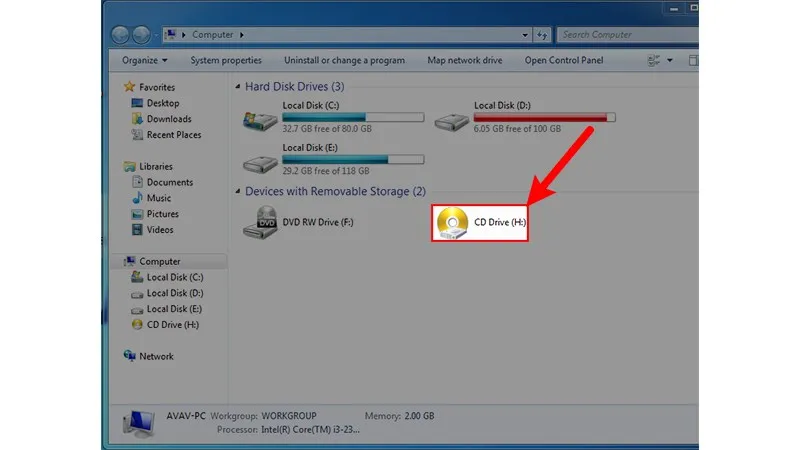This screenshot has height=450, width=800.
Task: Click the Network icon in sidebar
Action: pyautogui.click(x=130, y=356)
